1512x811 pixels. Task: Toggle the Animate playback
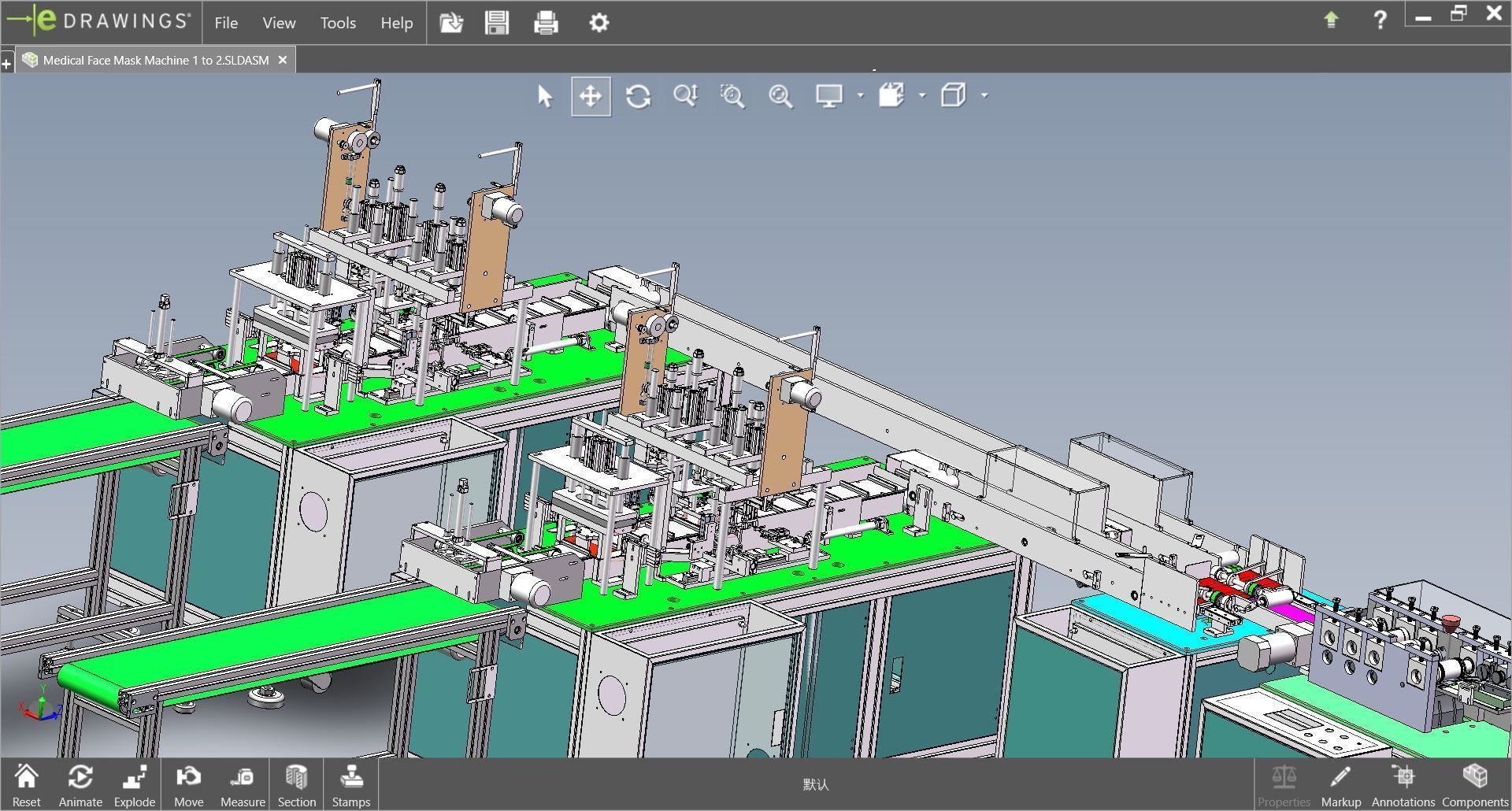(x=80, y=784)
